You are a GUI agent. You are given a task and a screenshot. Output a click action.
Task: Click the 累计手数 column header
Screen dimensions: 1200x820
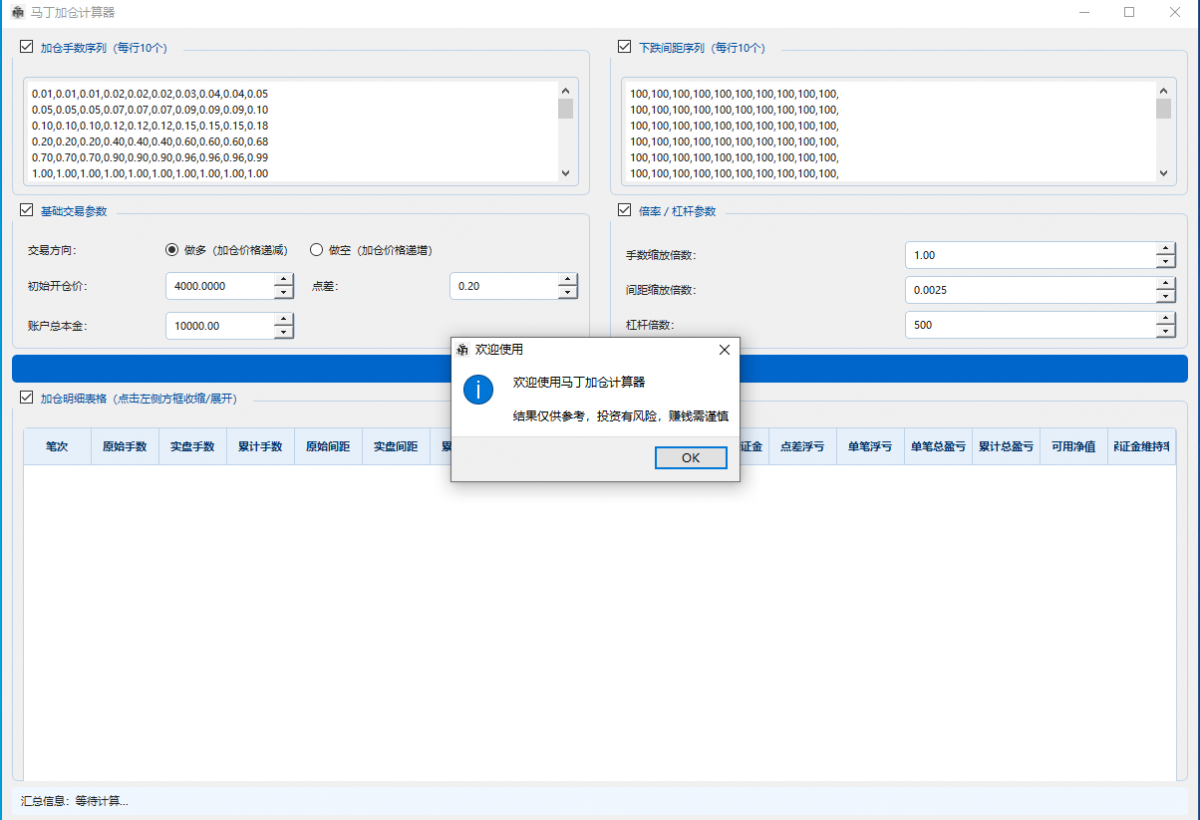pos(261,447)
